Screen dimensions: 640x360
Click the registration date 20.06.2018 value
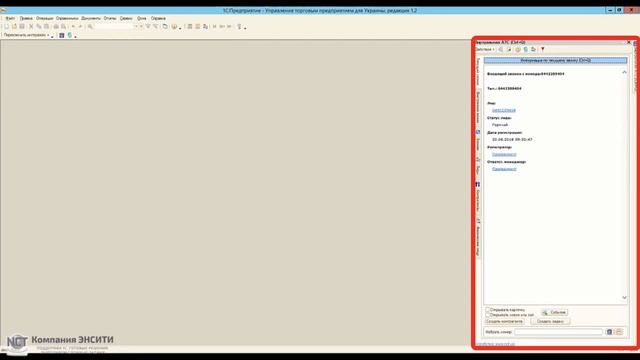[512, 140]
